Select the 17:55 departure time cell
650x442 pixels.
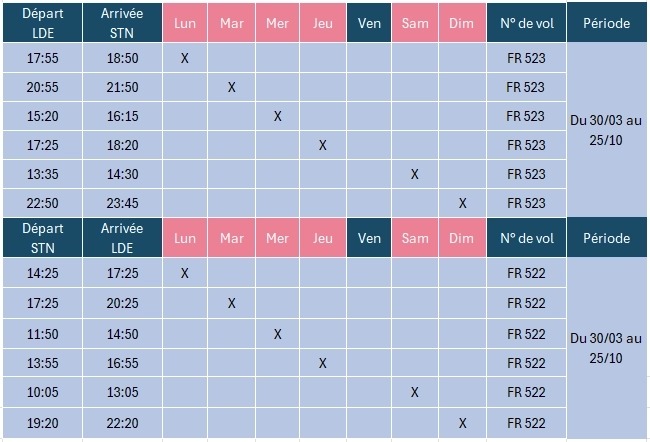43,58
